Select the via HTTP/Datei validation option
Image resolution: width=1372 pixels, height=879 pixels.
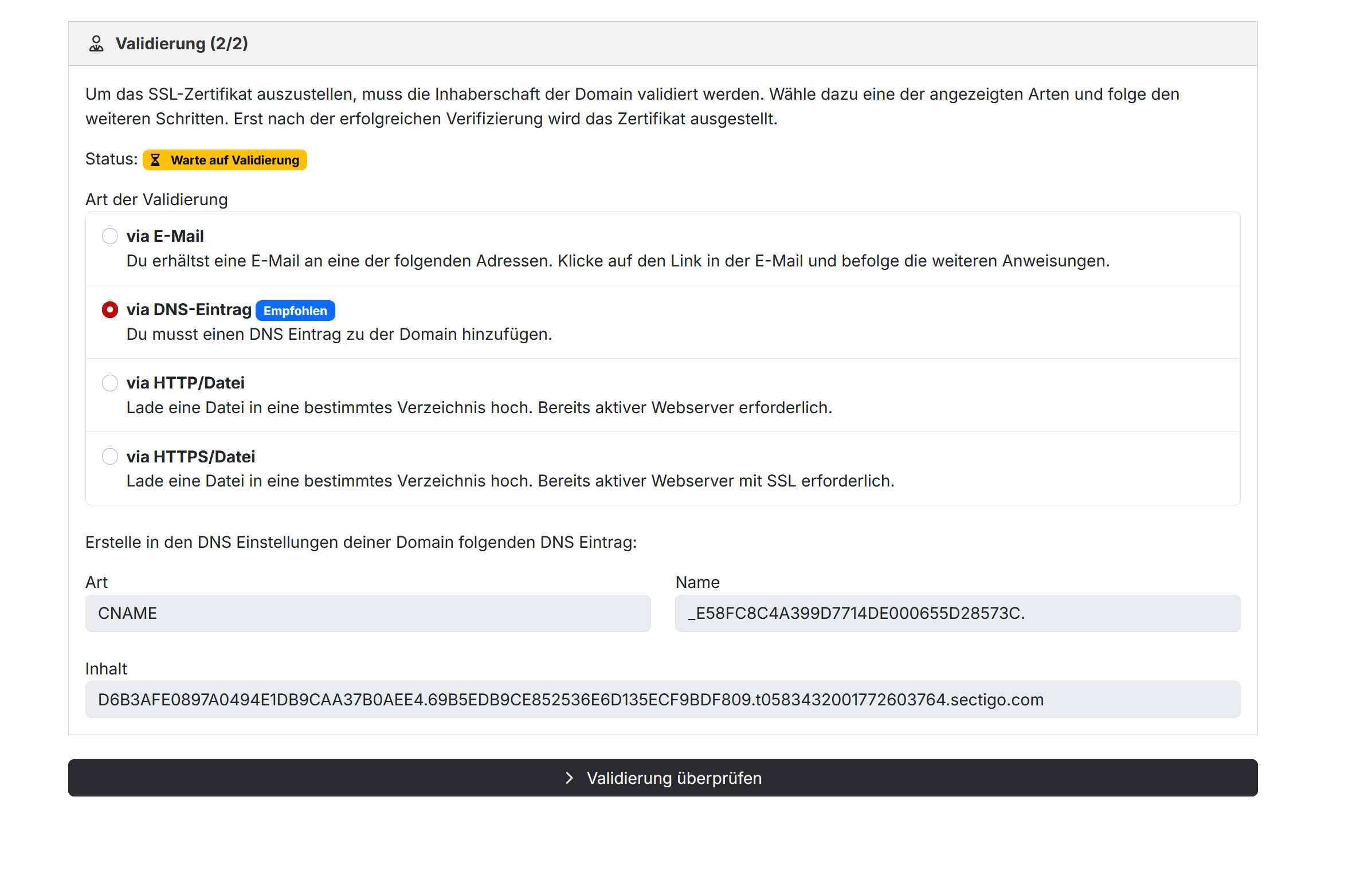point(110,383)
